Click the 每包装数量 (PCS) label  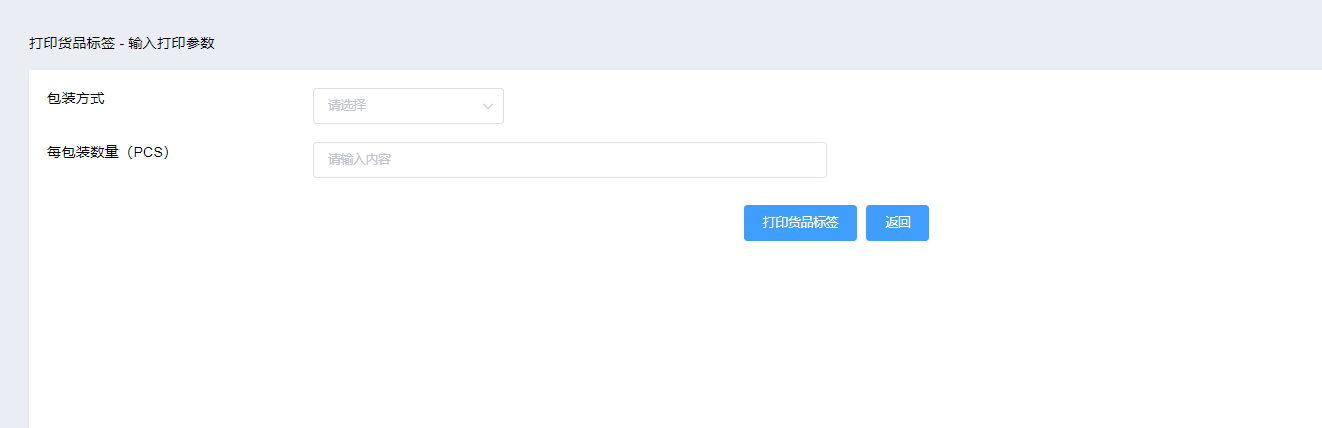coord(109,152)
